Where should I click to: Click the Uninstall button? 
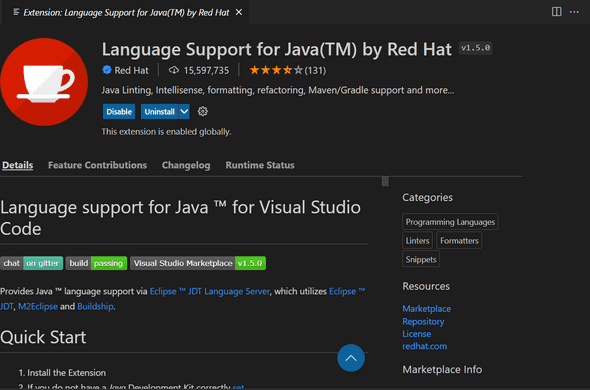[160, 111]
